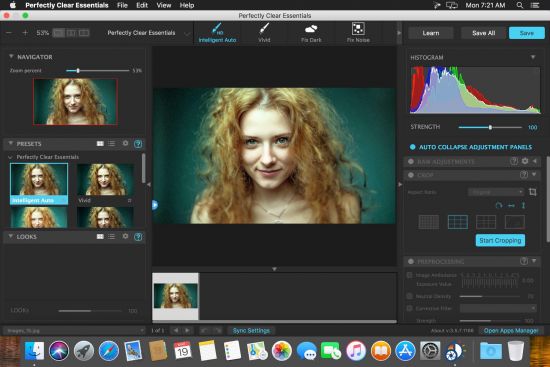This screenshot has height=367, width=550.
Task: Enable the Corrective Filter checkbox
Action: [x=409, y=308]
